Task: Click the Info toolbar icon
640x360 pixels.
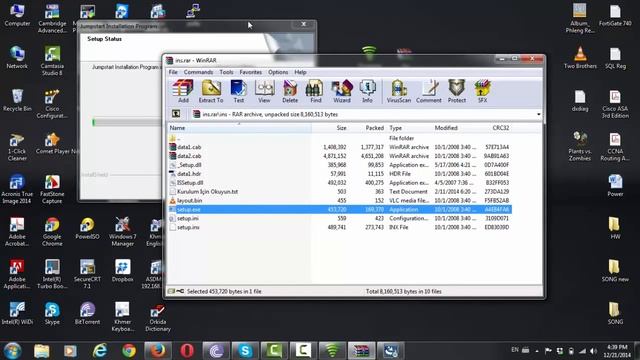Action: [x=367, y=91]
